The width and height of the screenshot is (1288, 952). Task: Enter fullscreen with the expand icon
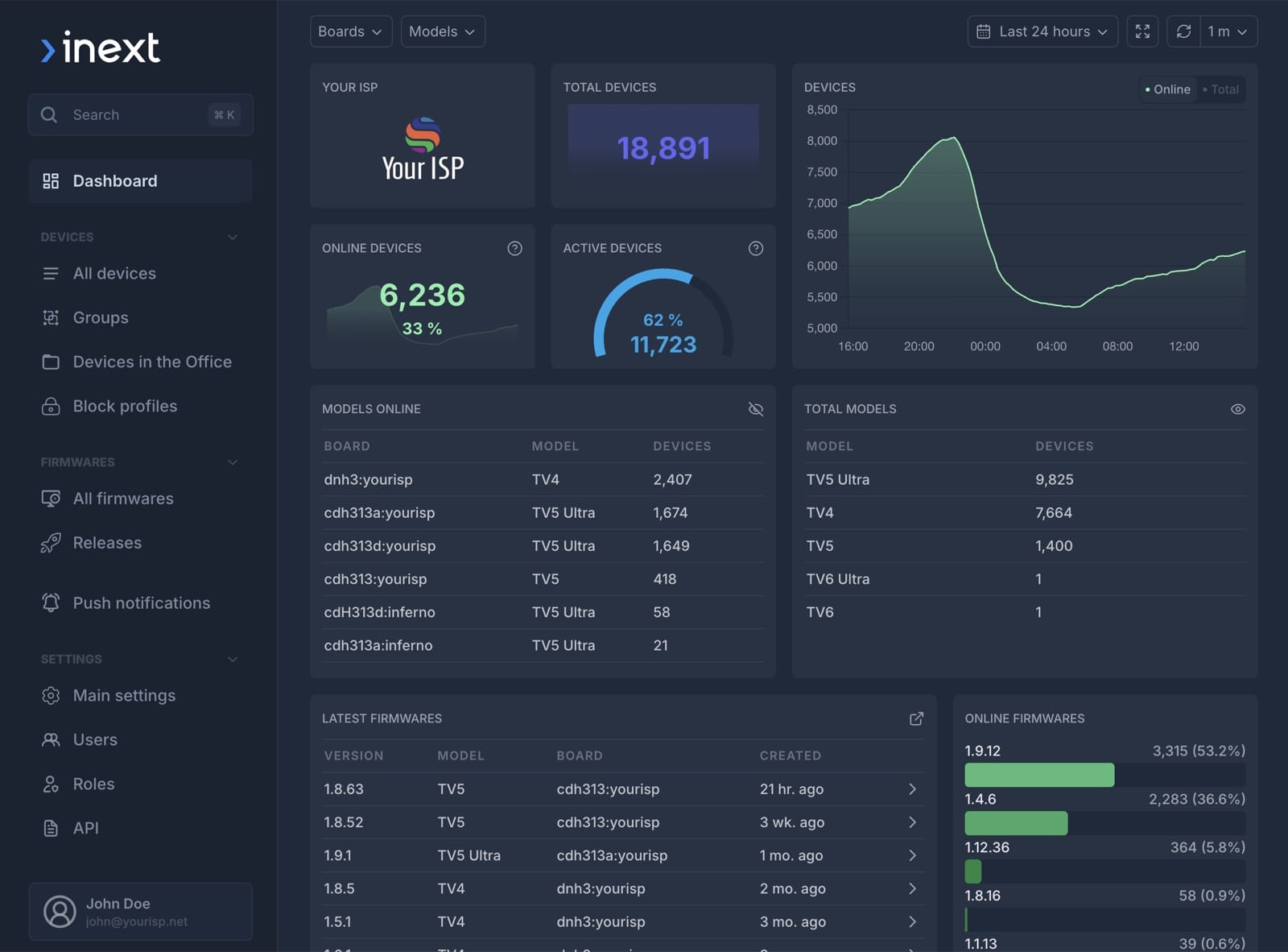coord(1142,31)
